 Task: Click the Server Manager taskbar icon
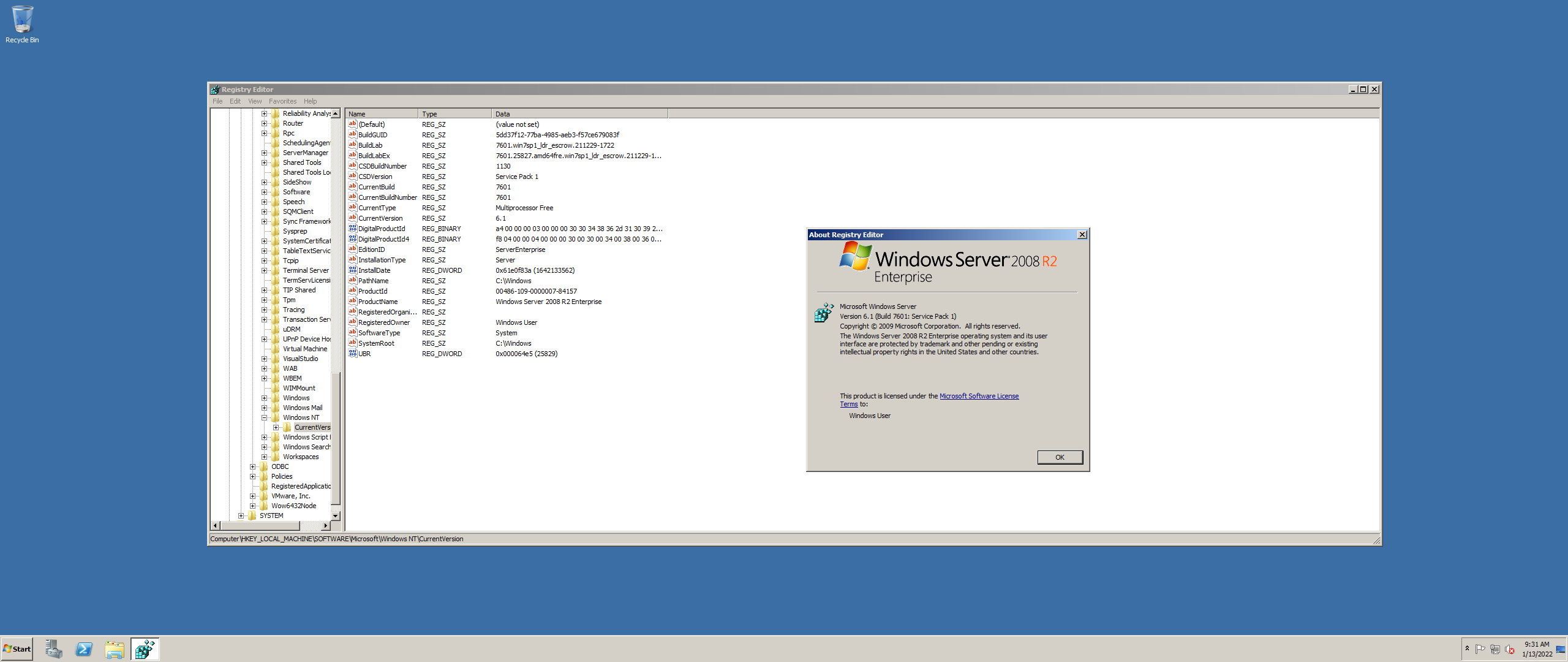(x=53, y=649)
